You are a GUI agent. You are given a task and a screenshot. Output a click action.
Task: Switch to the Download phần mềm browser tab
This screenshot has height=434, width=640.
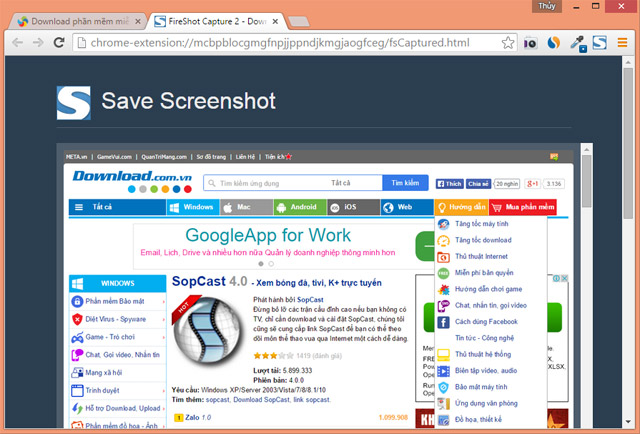click(79, 21)
